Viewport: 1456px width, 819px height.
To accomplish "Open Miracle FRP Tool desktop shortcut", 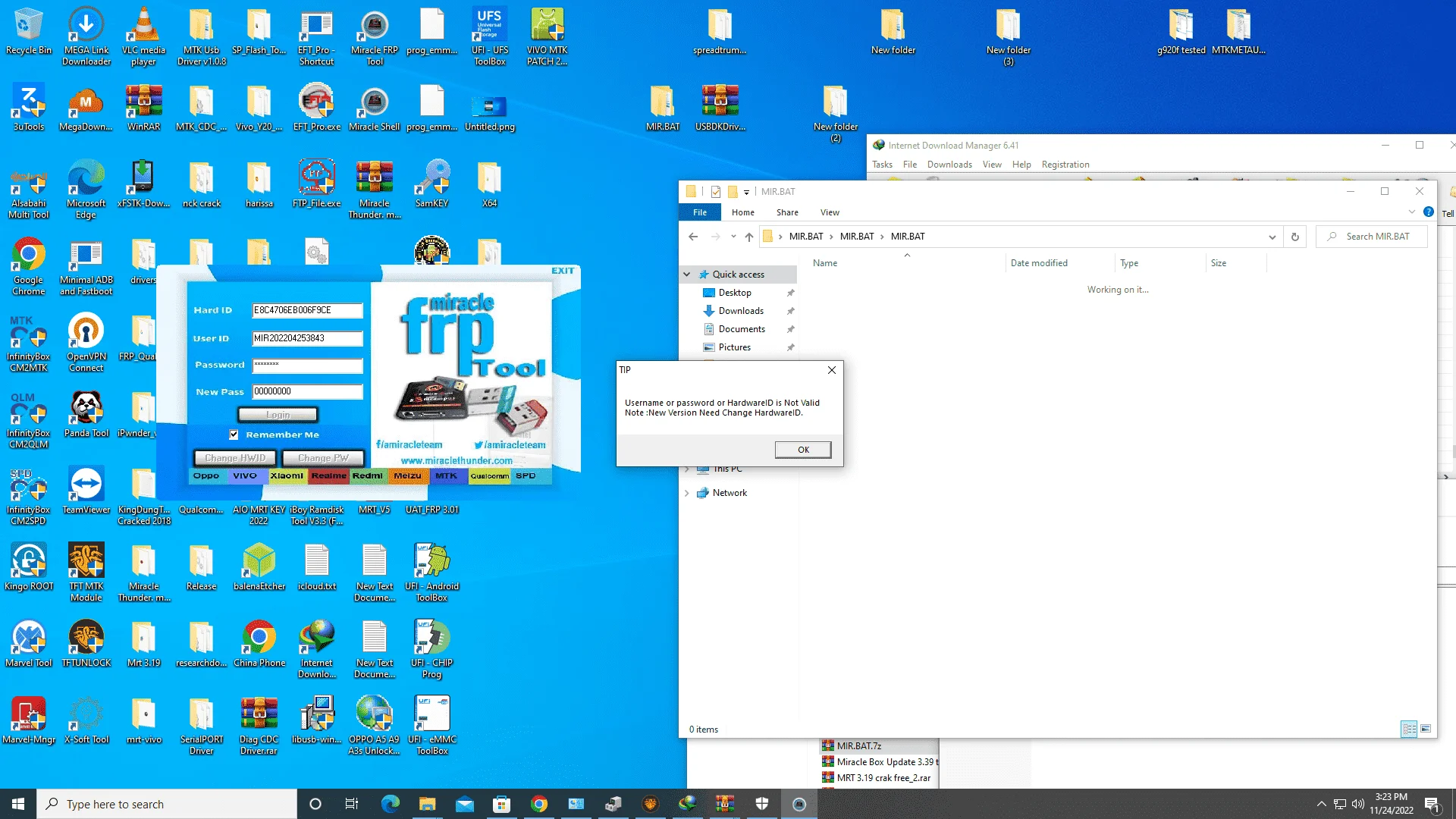I will 375,36.
